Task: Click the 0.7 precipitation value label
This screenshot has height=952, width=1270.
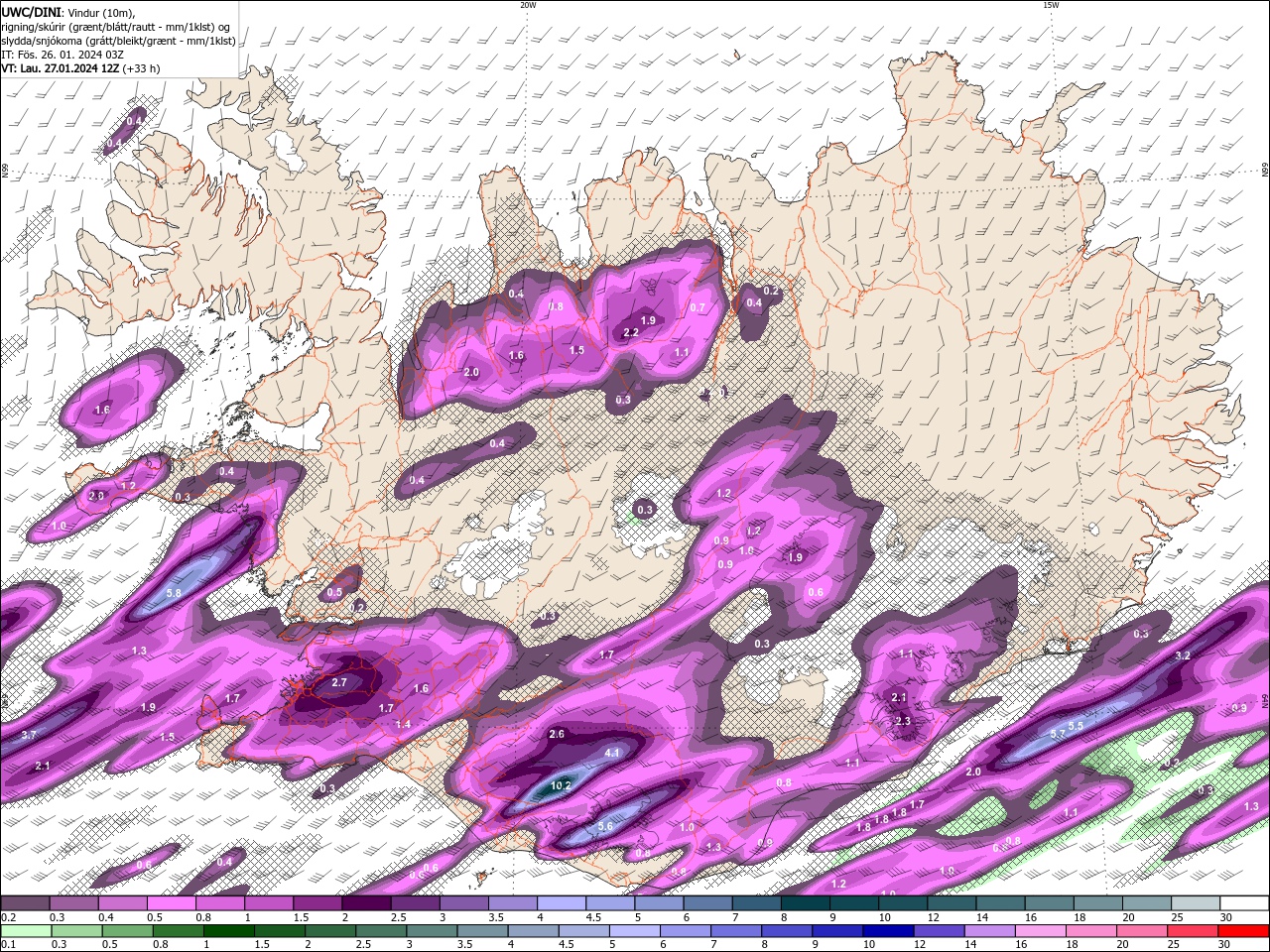Action: point(698,307)
